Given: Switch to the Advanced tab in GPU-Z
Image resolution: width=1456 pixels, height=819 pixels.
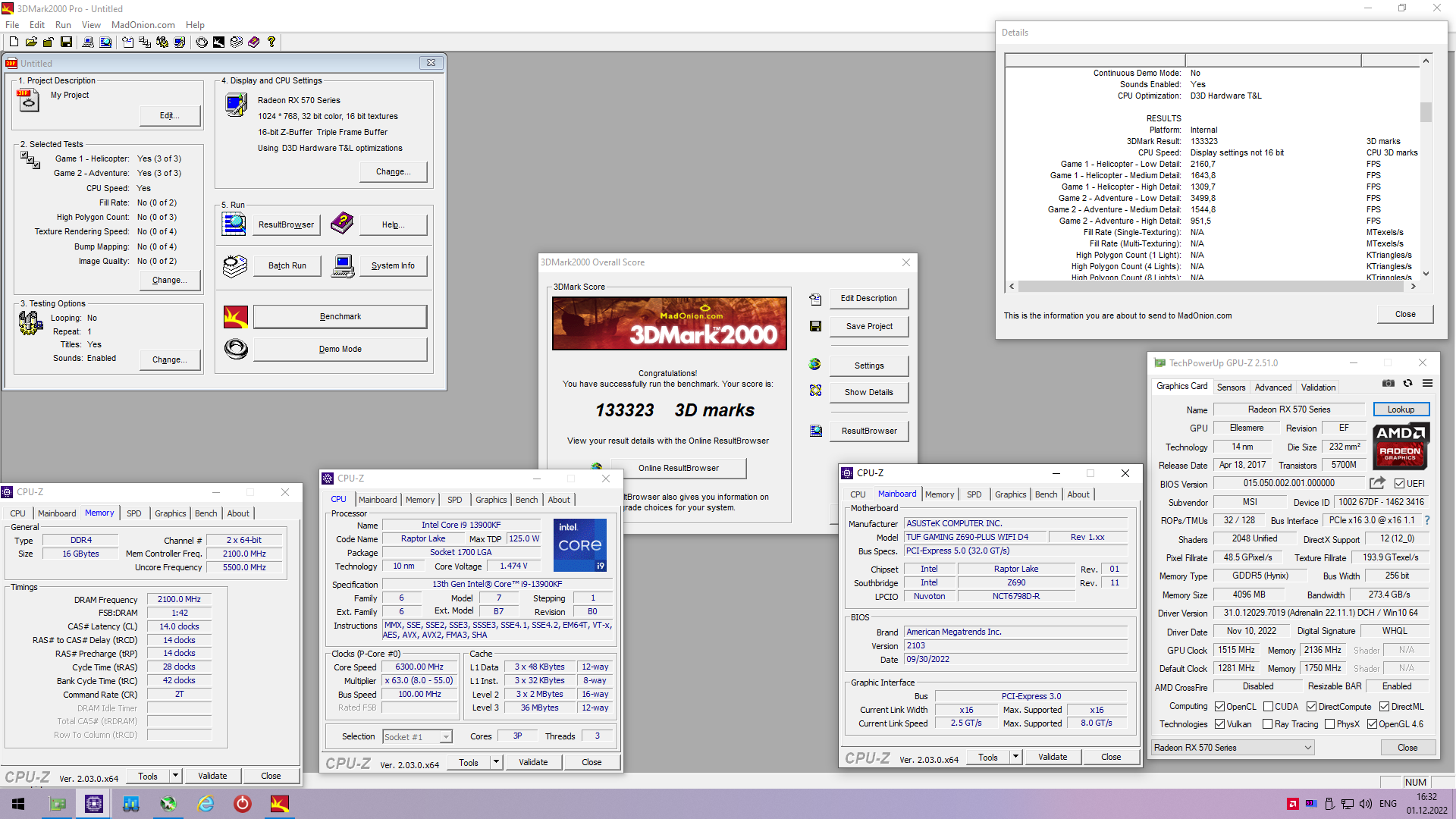Looking at the screenshot, I should pyautogui.click(x=1272, y=387).
